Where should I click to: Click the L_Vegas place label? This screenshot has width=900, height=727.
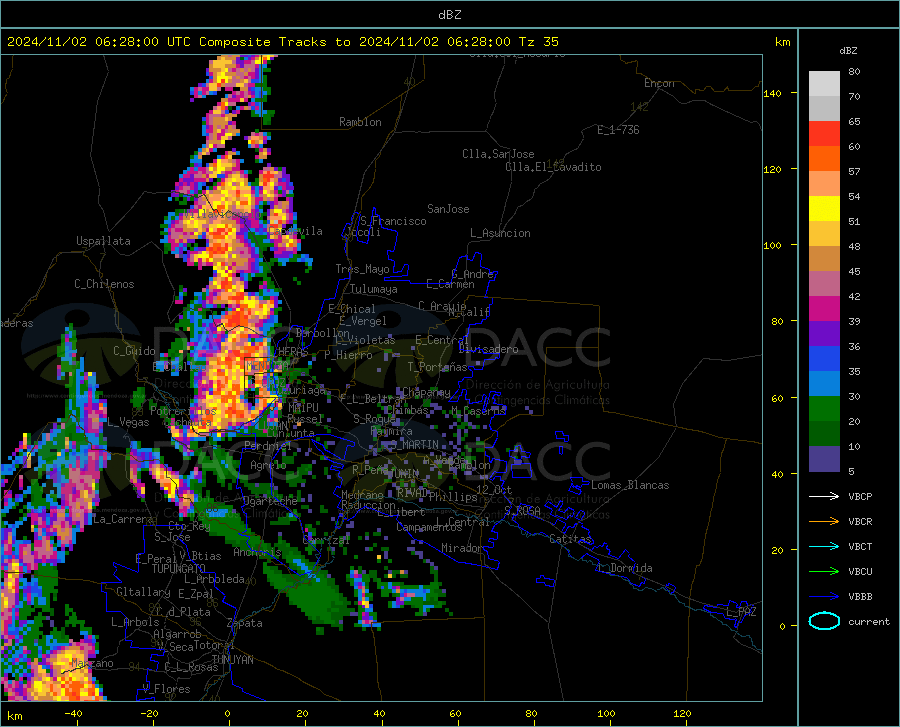coord(128,422)
